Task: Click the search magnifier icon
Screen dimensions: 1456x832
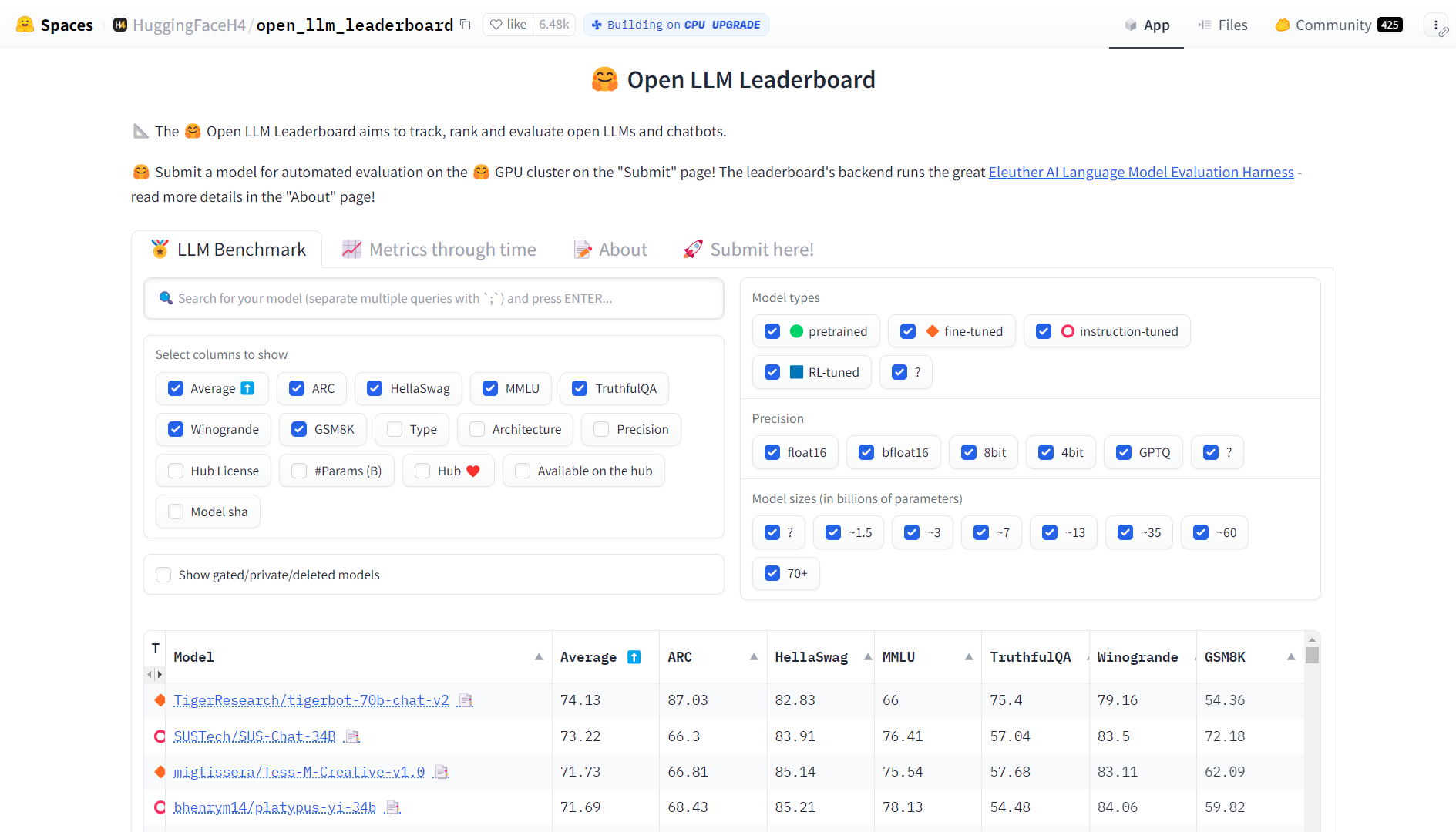Action: pyautogui.click(x=166, y=298)
